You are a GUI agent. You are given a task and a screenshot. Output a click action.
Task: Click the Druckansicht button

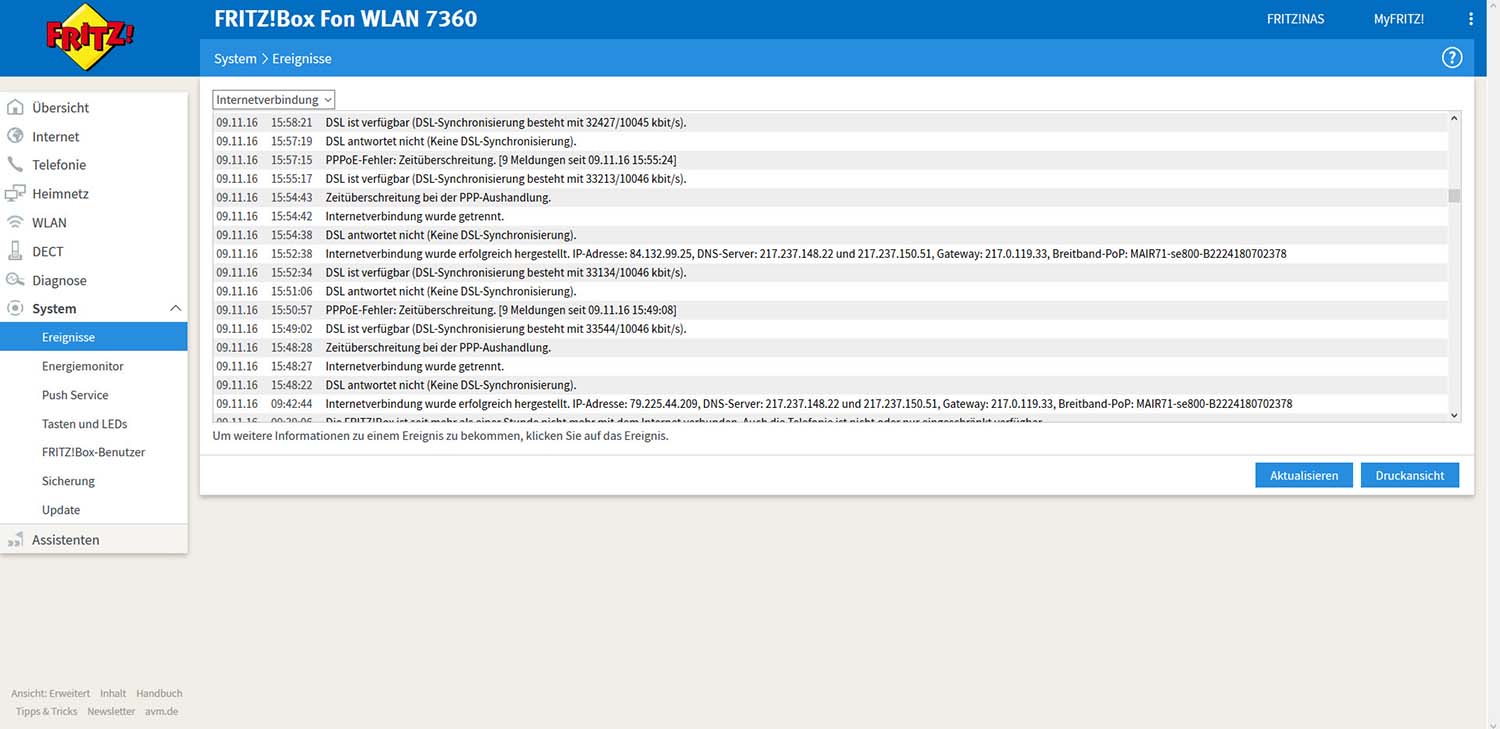point(1409,475)
